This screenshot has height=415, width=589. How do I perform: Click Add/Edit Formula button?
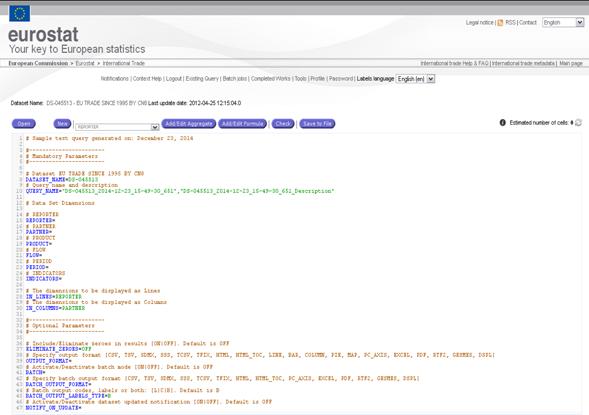(x=243, y=124)
